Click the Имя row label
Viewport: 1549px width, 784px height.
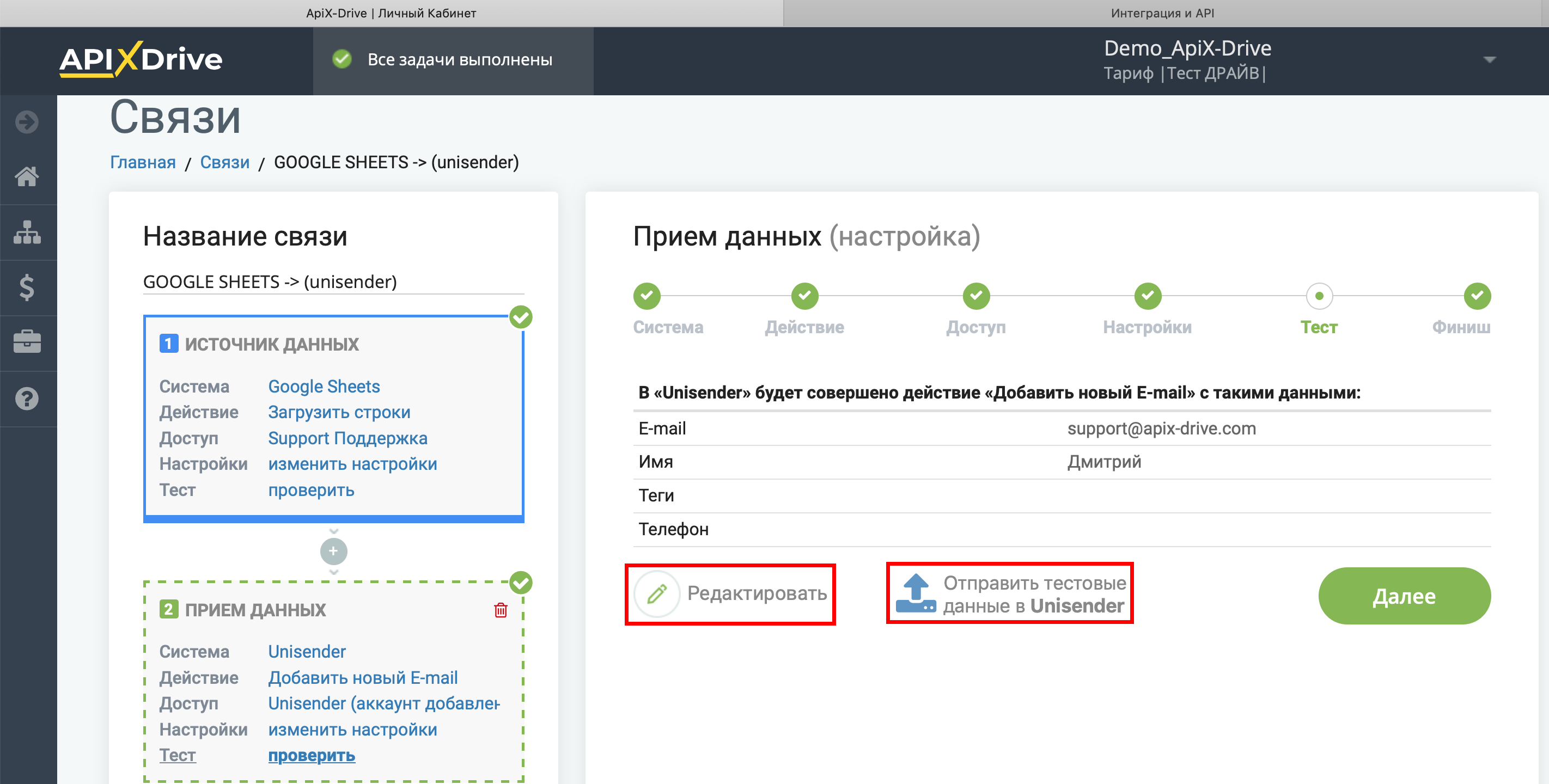click(655, 462)
